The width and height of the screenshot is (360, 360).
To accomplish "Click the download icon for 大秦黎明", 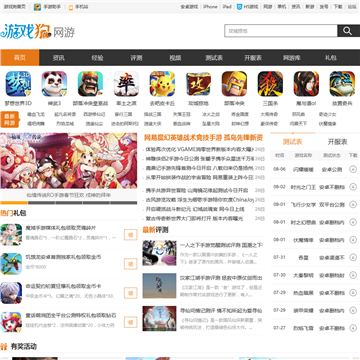I will pos(353,275).
